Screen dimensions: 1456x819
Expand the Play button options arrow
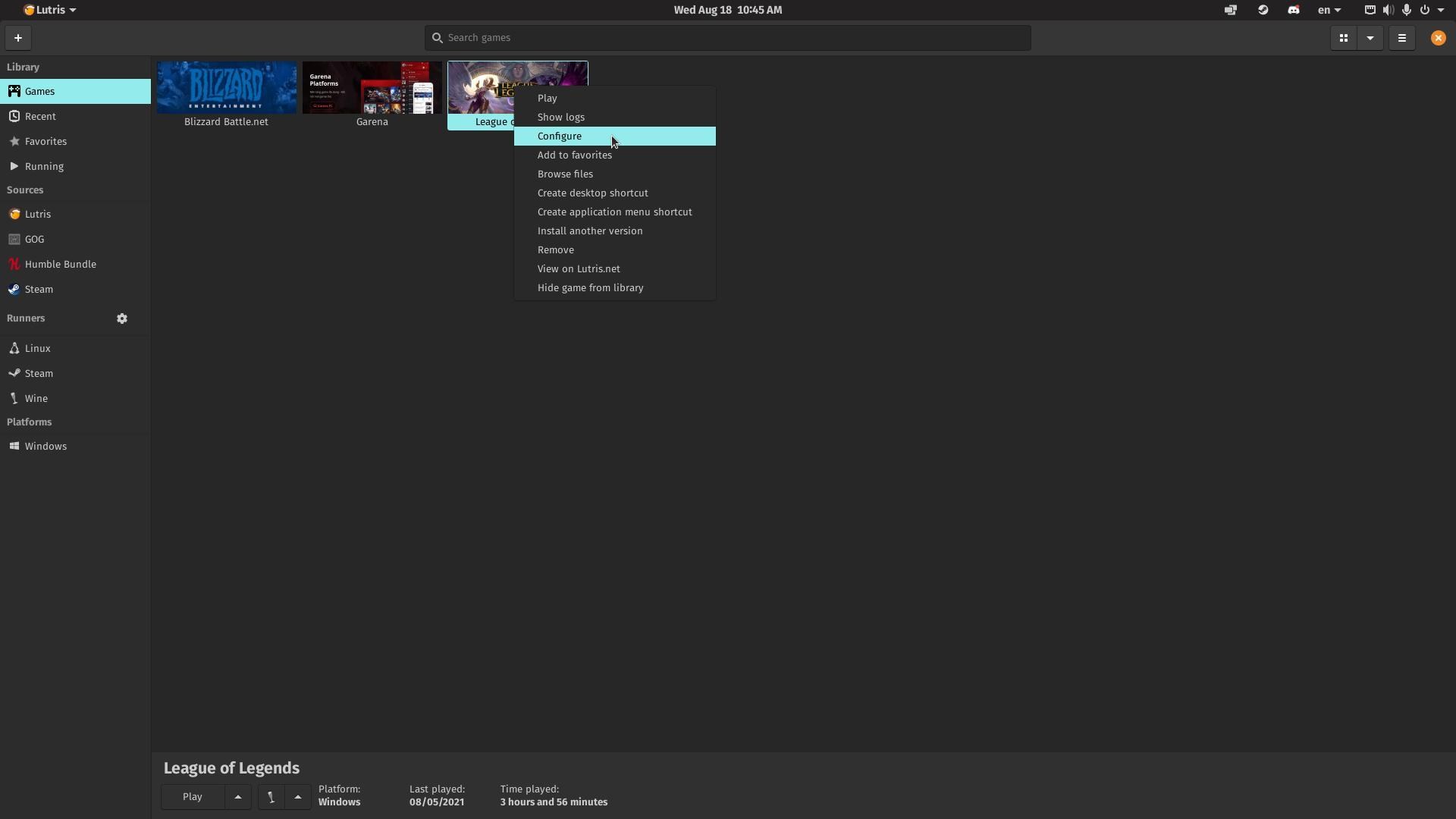[238, 797]
